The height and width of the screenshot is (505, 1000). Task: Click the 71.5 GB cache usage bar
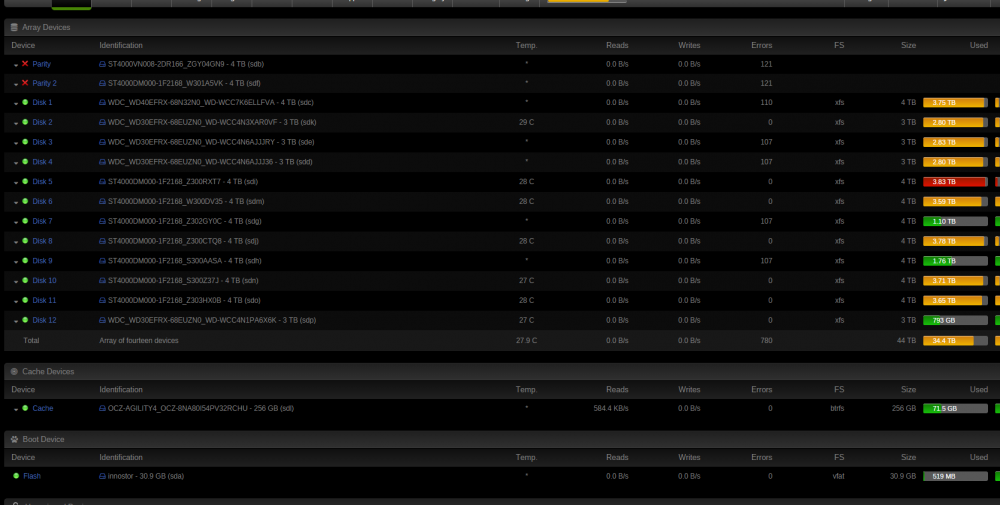955,408
